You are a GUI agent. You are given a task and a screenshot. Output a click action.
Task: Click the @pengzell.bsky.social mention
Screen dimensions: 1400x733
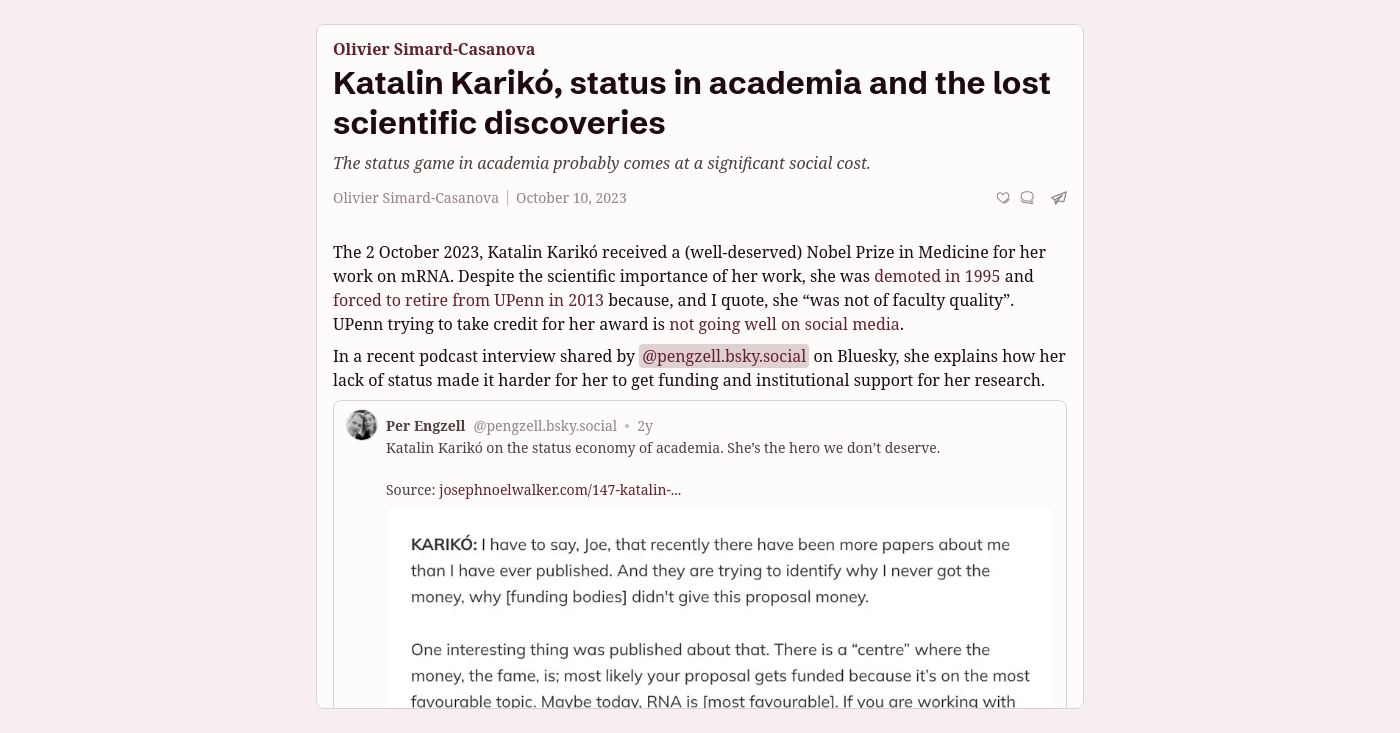pos(724,356)
